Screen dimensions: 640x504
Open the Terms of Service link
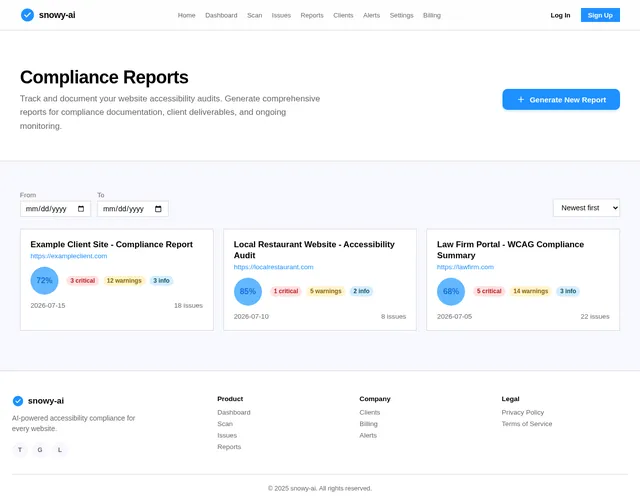tap(527, 424)
